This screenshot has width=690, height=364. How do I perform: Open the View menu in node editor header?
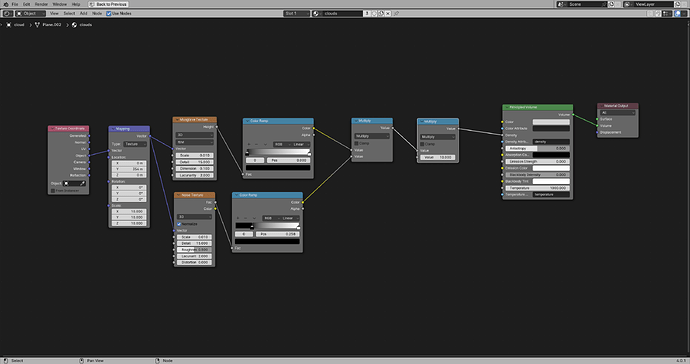54,14
